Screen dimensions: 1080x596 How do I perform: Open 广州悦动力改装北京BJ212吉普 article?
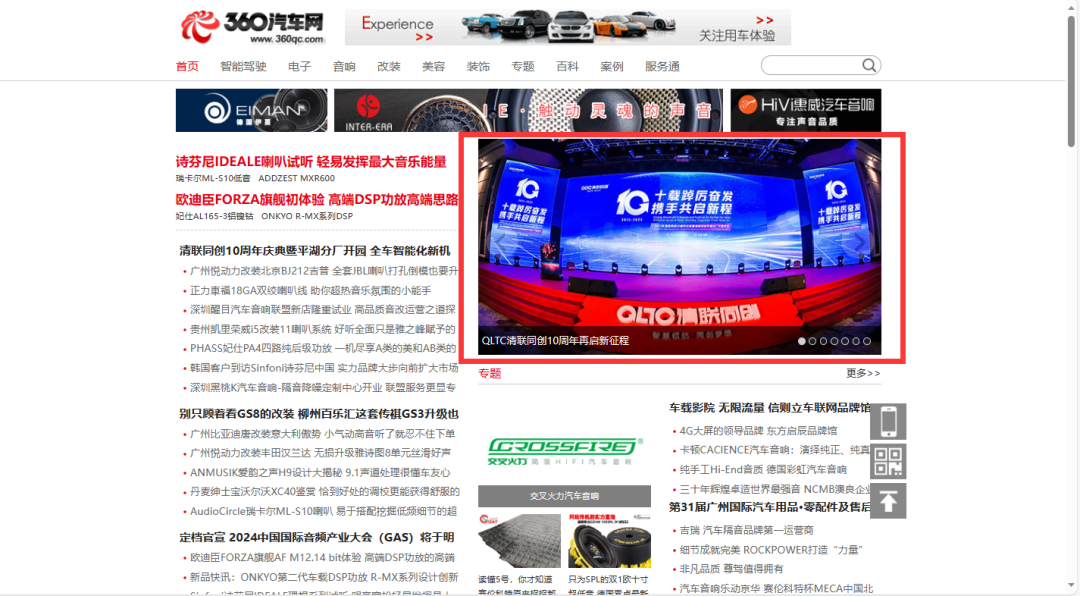[324, 271]
